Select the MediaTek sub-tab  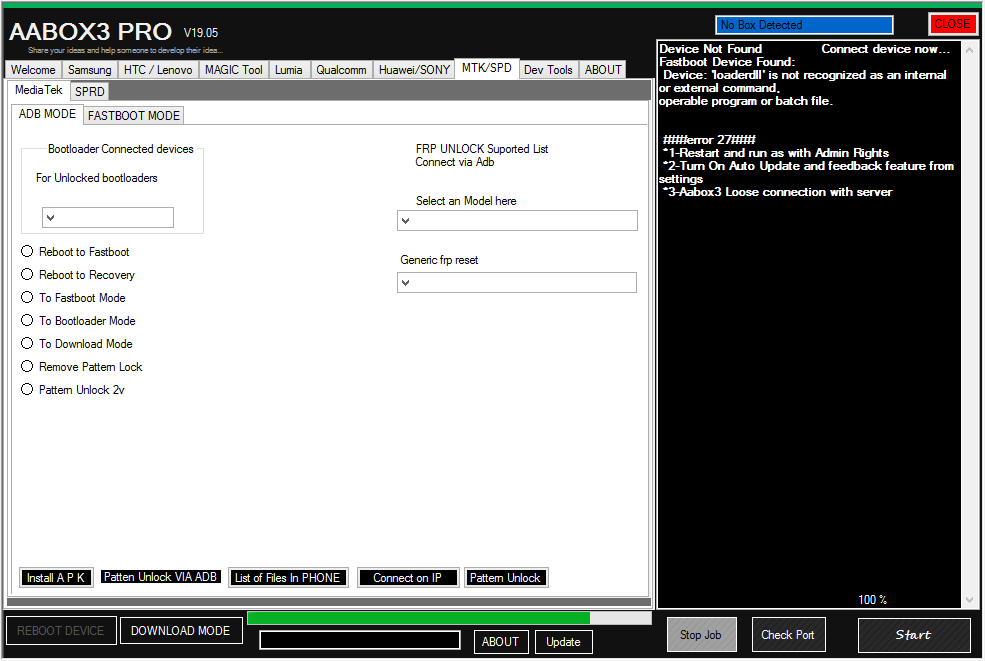coord(39,90)
